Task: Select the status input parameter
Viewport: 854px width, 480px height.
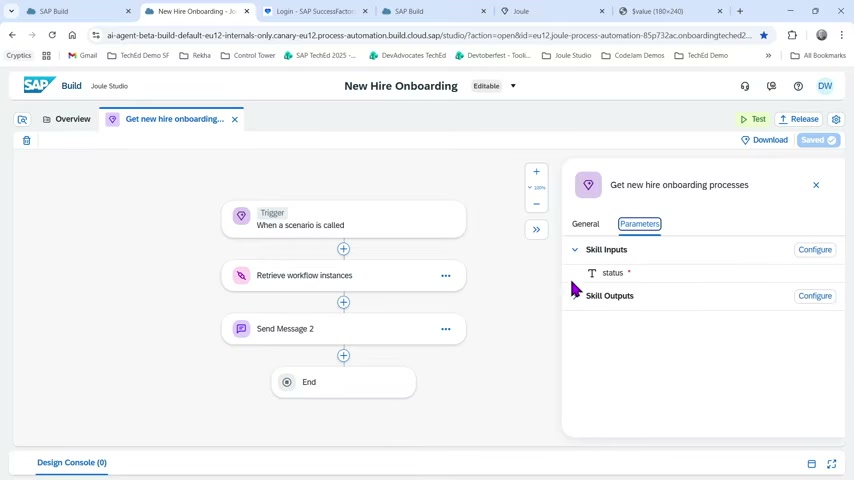Action: point(612,273)
